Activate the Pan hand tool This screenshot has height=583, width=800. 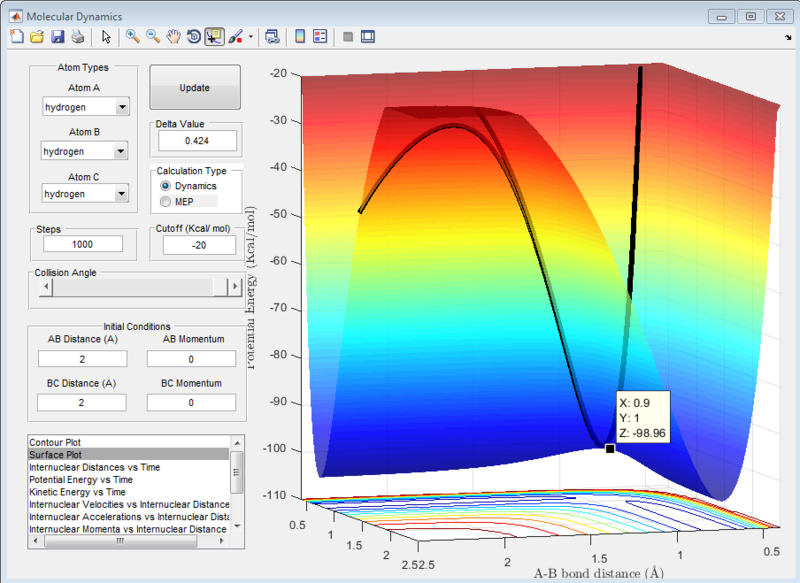[173, 37]
